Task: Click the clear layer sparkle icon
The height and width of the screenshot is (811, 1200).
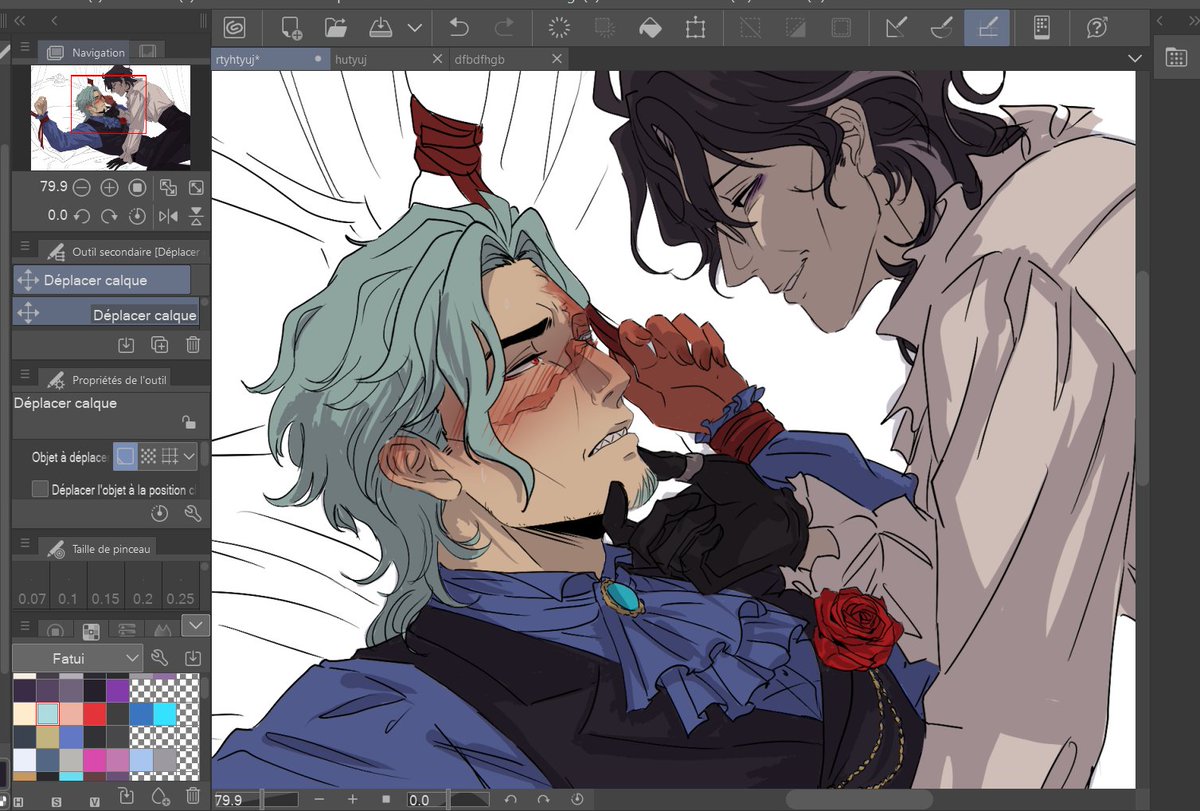Action: pyautogui.click(x=559, y=27)
